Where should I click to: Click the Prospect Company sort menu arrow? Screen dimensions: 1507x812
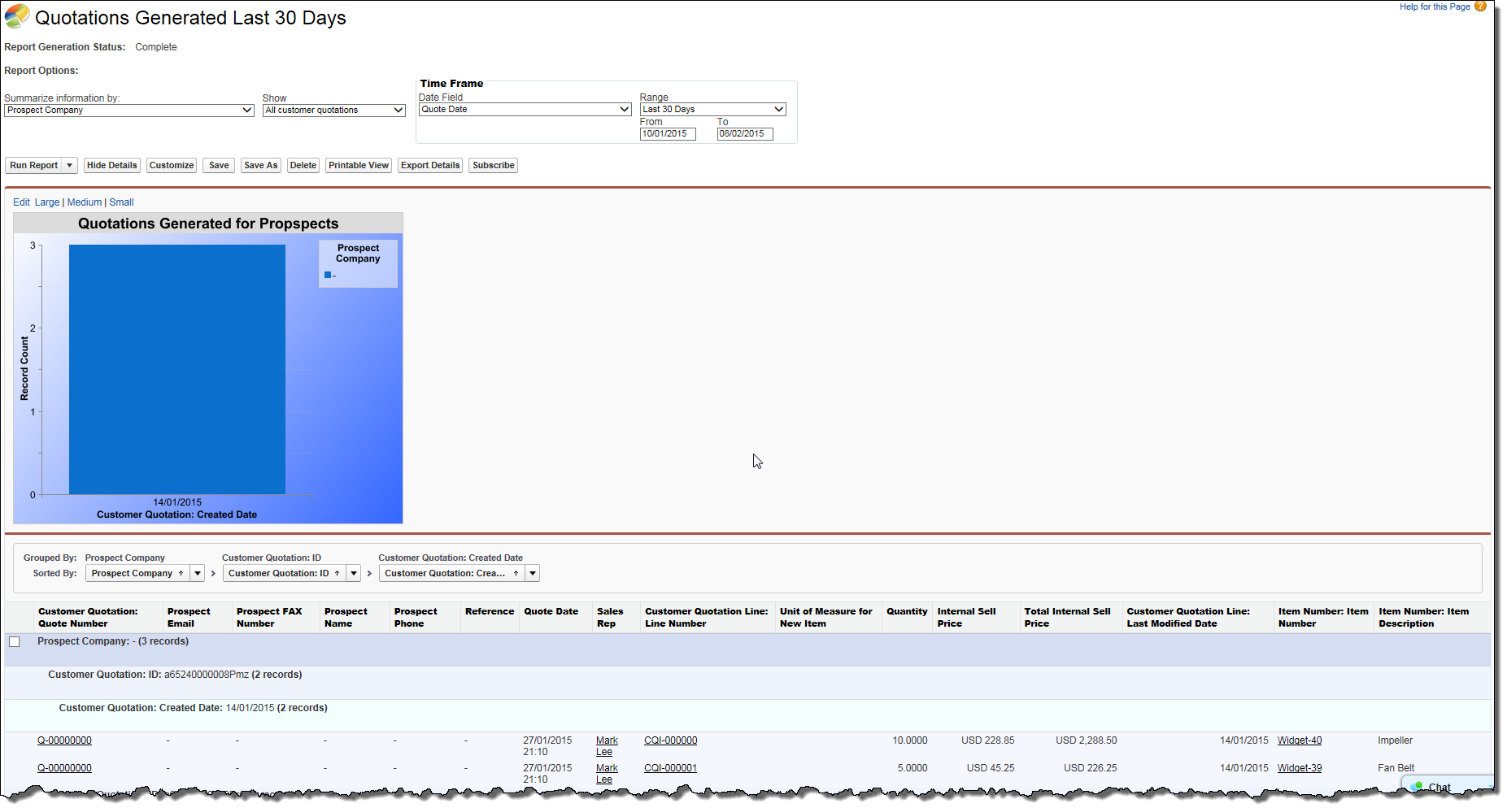pos(198,574)
